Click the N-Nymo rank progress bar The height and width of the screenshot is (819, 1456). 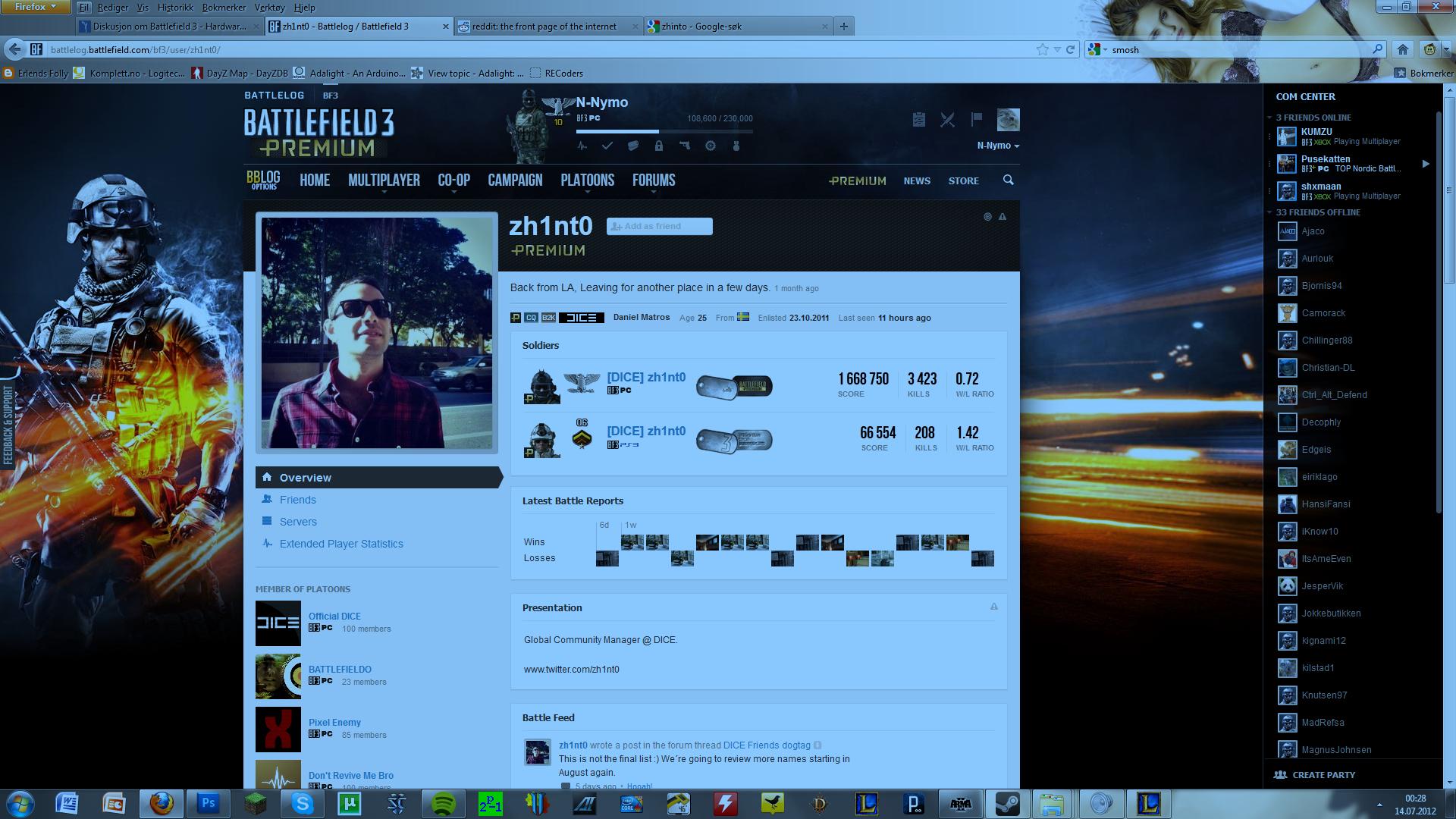(664, 131)
